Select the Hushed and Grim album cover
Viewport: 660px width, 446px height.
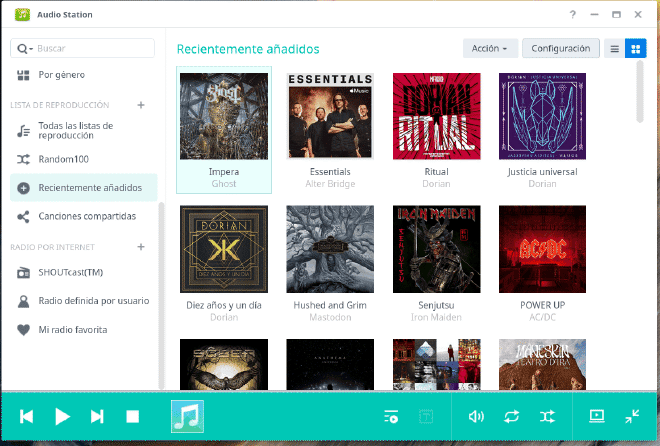tap(330, 249)
